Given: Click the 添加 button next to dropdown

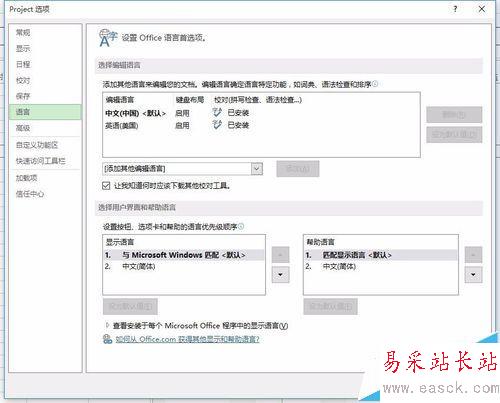Looking at the screenshot, I should pyautogui.click(x=298, y=169).
